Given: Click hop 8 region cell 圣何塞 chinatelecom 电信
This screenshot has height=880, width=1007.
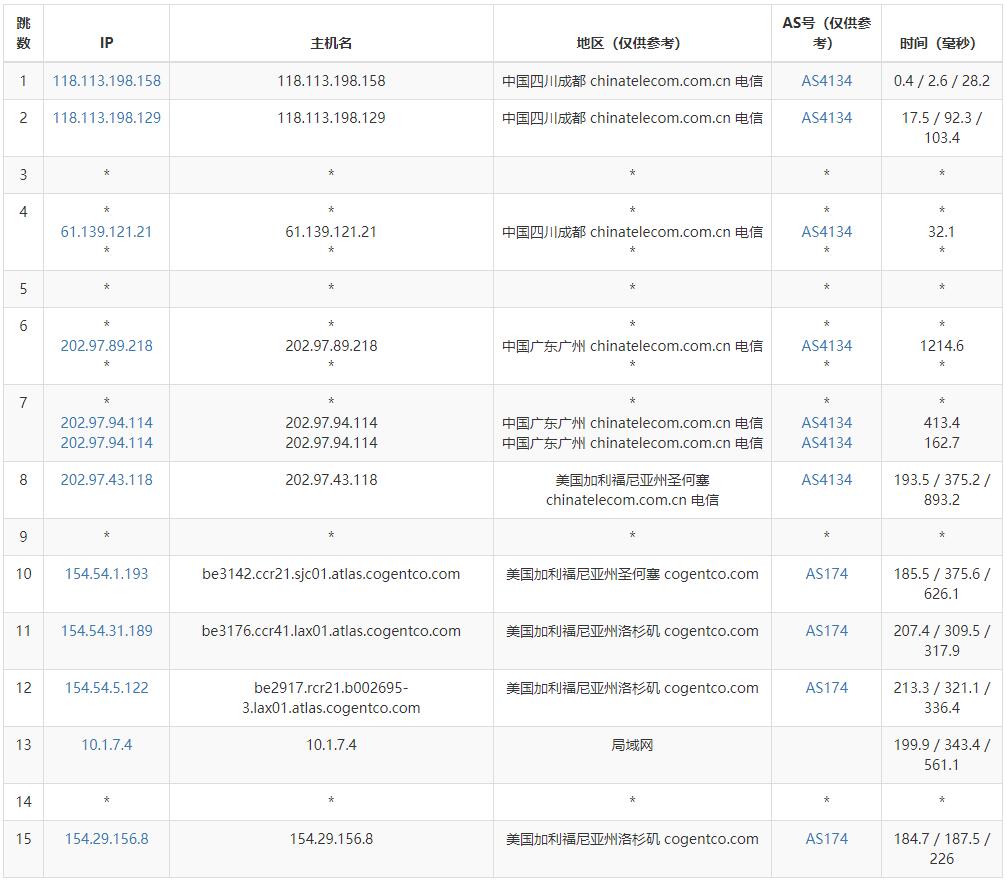Looking at the screenshot, I should [x=632, y=489].
